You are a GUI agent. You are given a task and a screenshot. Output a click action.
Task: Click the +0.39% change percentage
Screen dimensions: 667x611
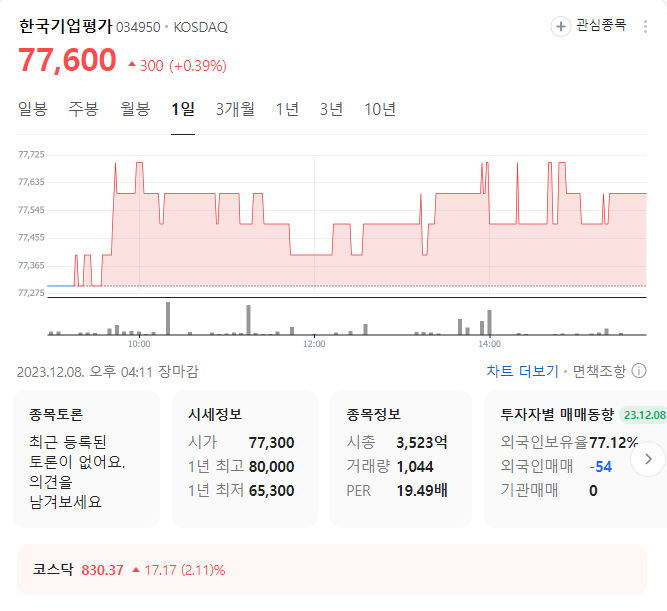click(x=198, y=66)
